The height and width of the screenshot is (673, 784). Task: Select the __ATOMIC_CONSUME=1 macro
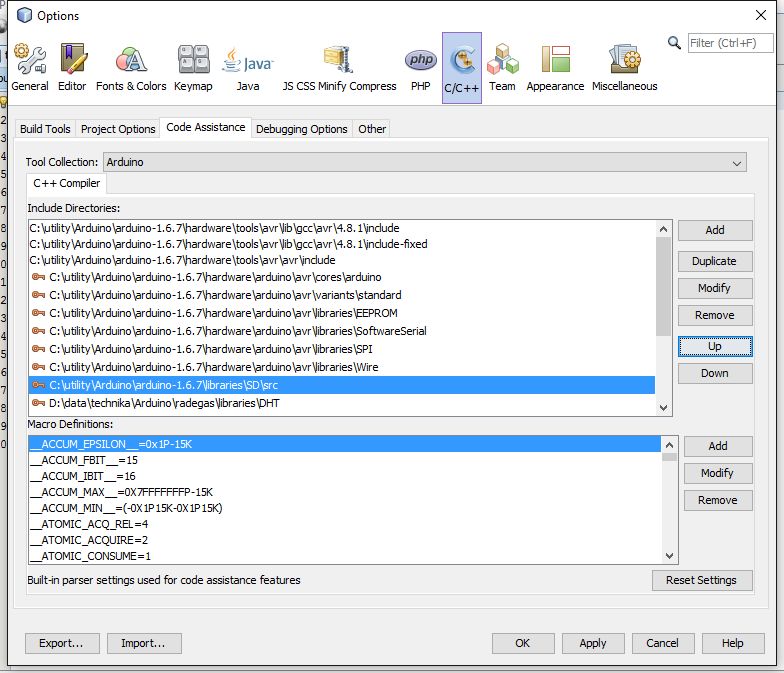pyautogui.click(x=345, y=556)
